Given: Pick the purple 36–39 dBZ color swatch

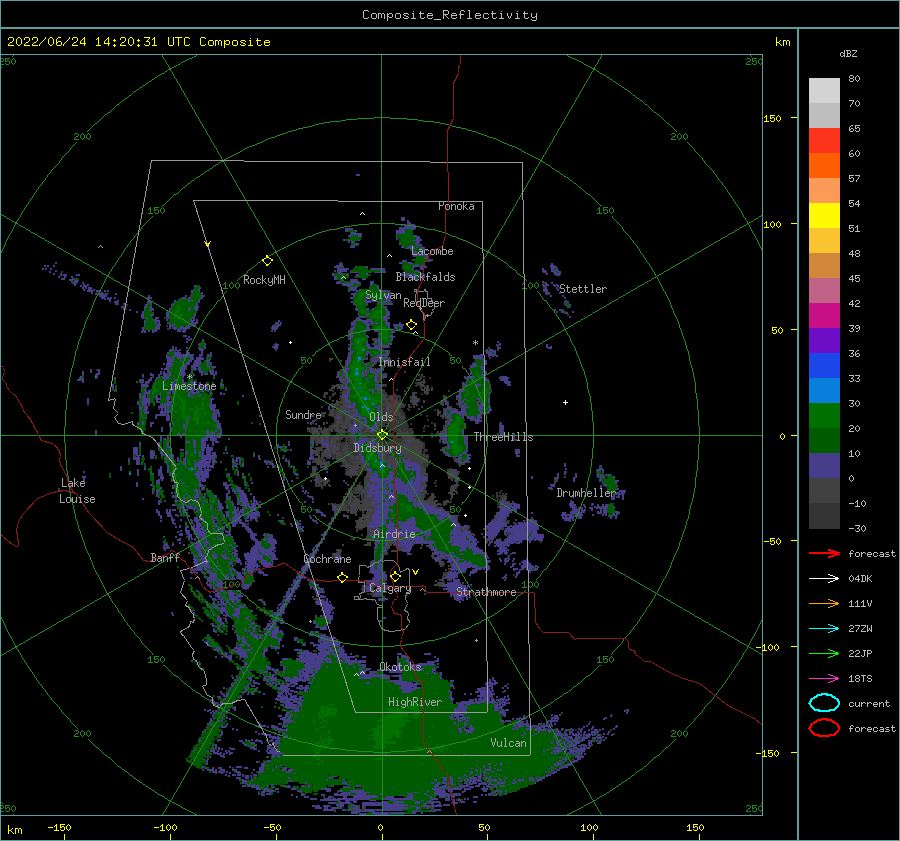Looking at the screenshot, I should click(x=824, y=340).
